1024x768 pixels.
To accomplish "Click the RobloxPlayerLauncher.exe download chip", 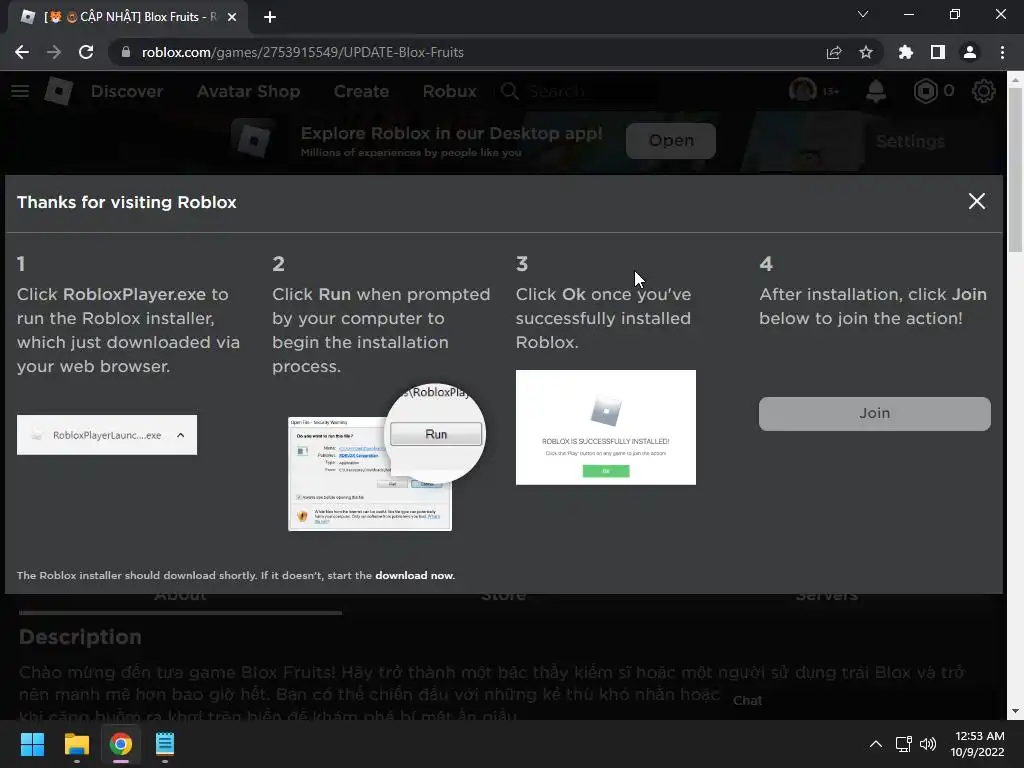I will [106, 435].
